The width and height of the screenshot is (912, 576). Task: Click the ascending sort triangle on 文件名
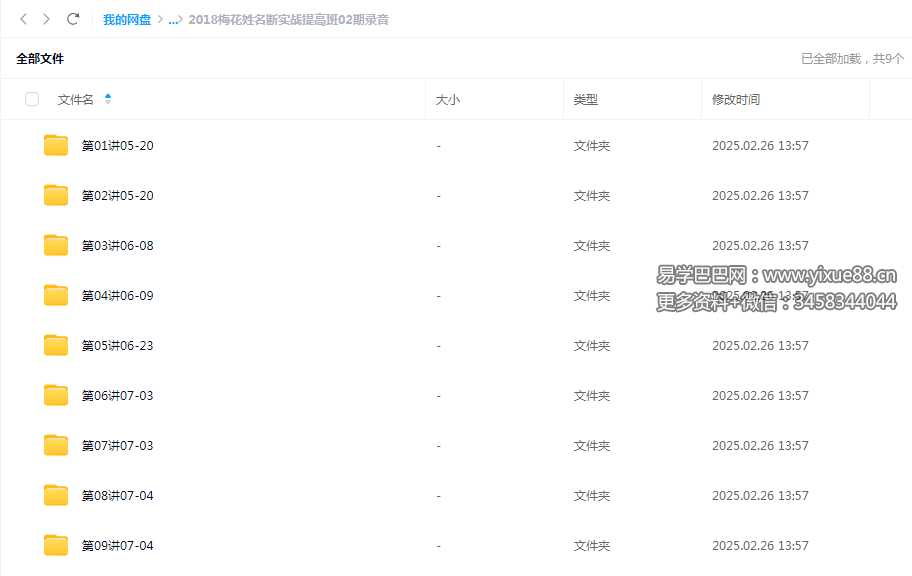108,95
